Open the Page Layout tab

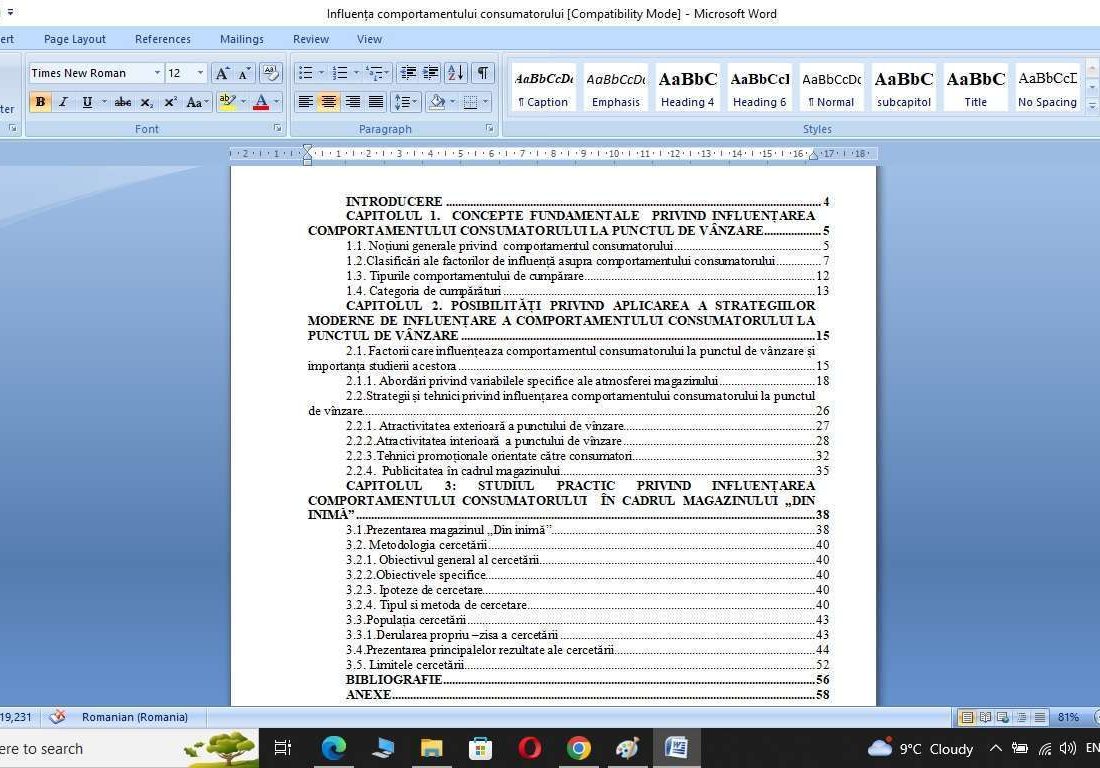tap(74, 39)
